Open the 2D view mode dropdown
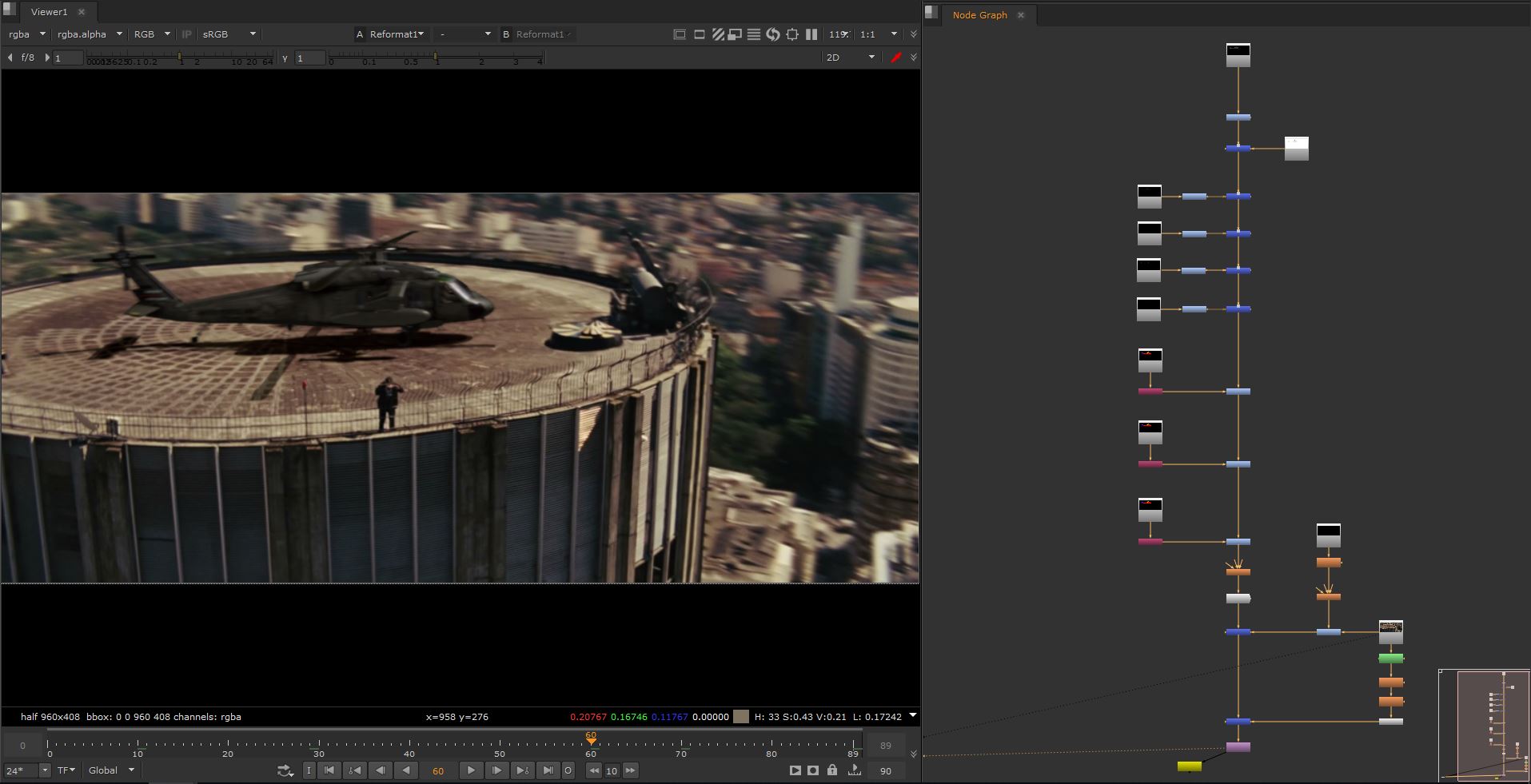The width and height of the screenshot is (1531, 784). (x=851, y=58)
